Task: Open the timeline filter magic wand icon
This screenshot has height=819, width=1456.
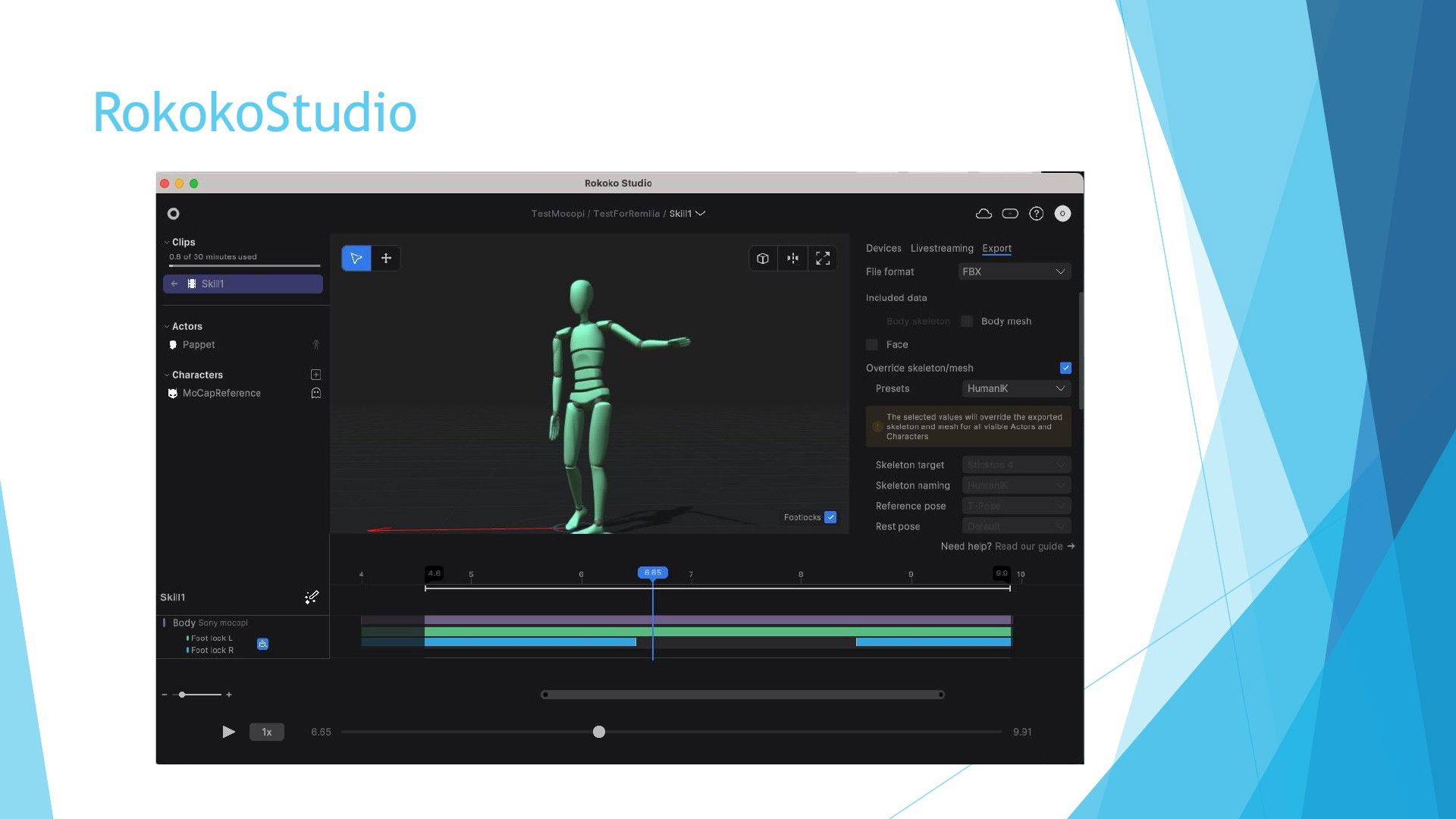Action: tap(312, 598)
